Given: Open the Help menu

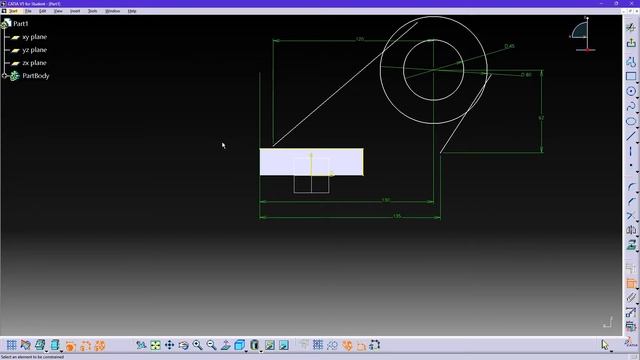Looking at the screenshot, I should point(132,11).
